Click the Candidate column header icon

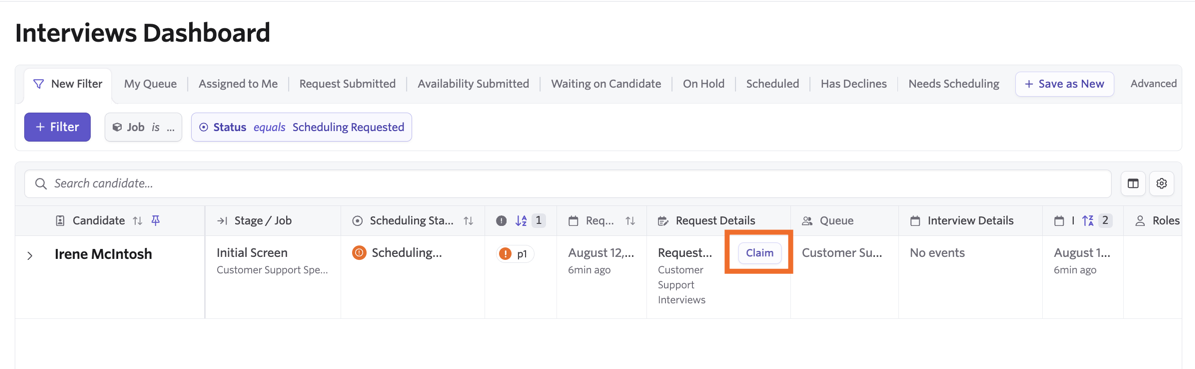[x=61, y=220]
